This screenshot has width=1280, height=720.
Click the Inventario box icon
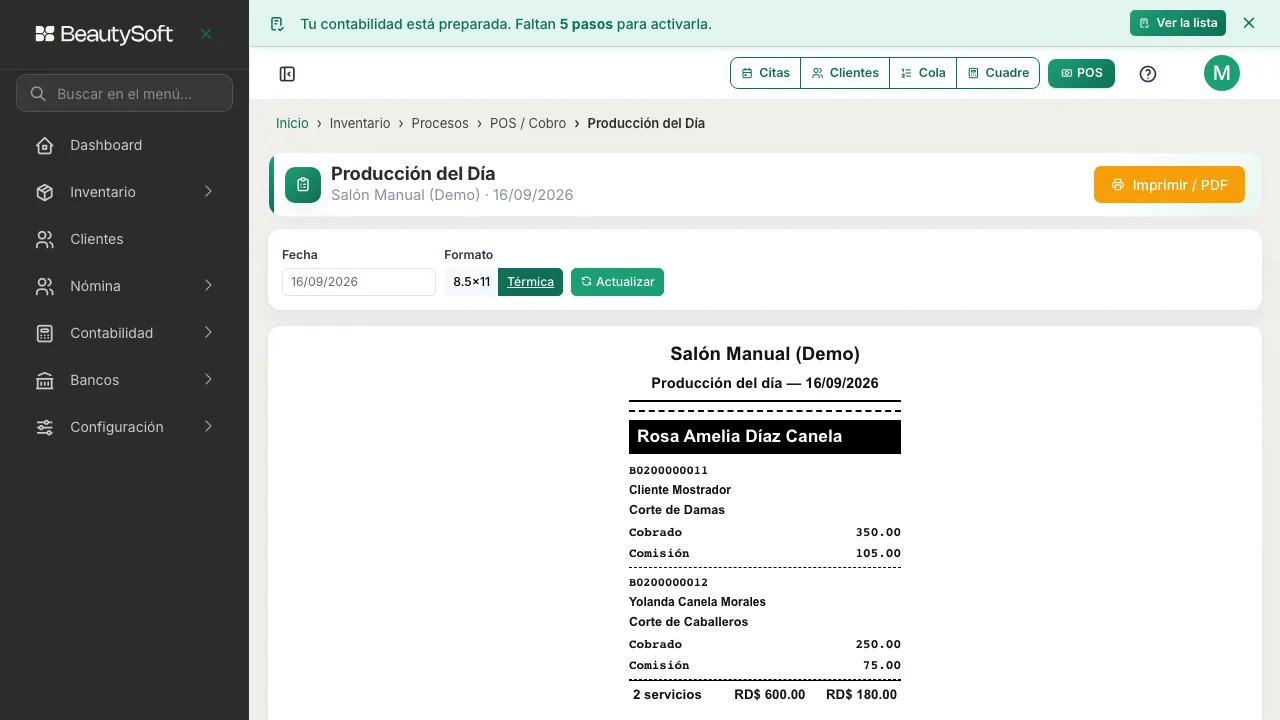(x=45, y=192)
